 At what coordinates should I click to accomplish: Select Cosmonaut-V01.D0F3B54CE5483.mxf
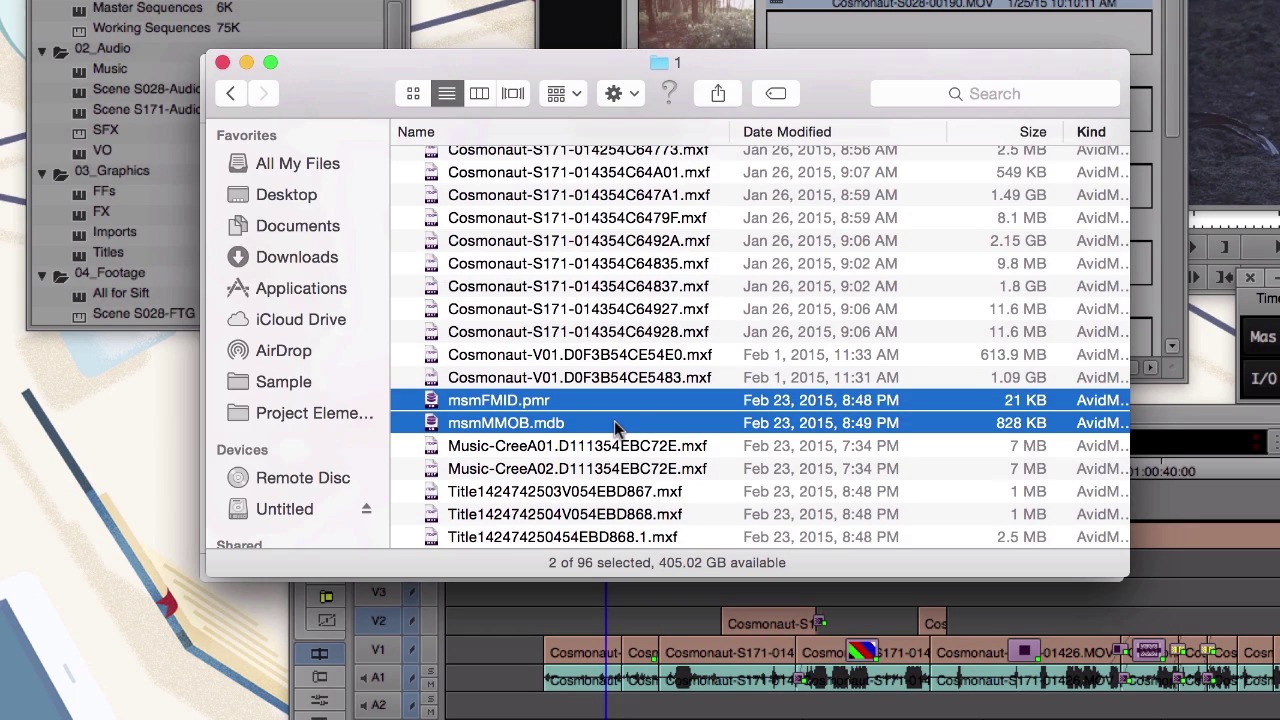click(x=760, y=378)
